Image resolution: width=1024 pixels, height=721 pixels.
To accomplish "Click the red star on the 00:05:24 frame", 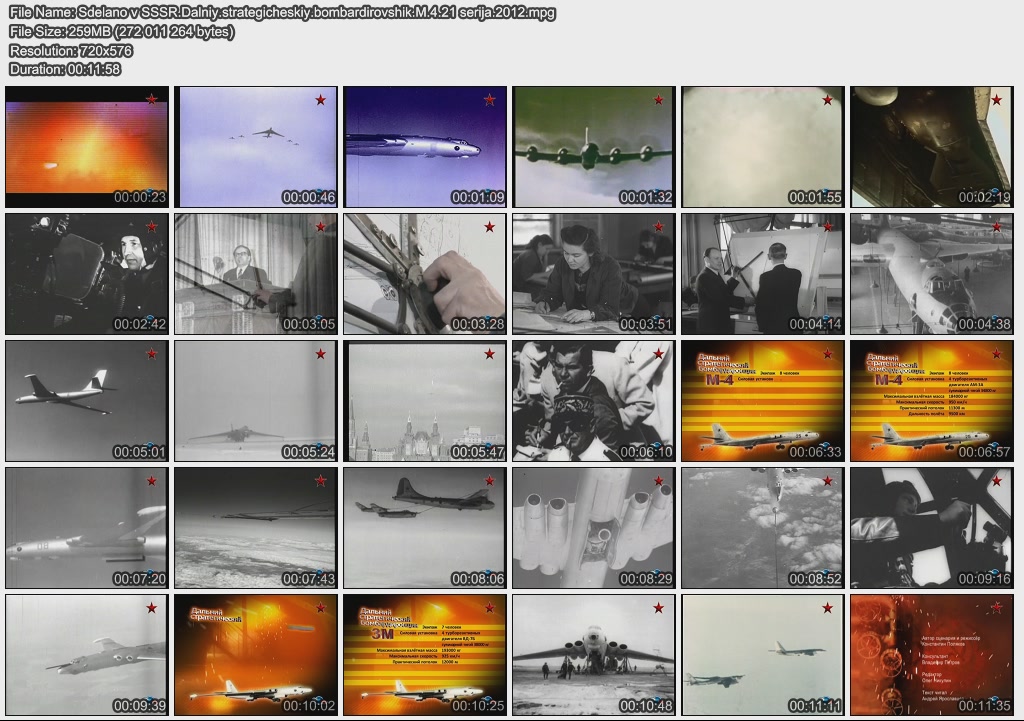I will [320, 354].
